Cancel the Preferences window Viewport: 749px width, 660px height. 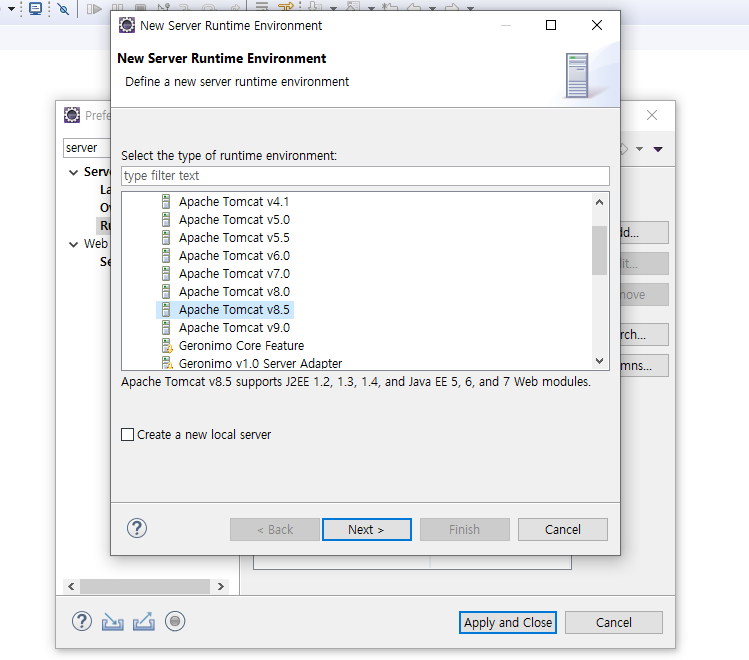614,623
